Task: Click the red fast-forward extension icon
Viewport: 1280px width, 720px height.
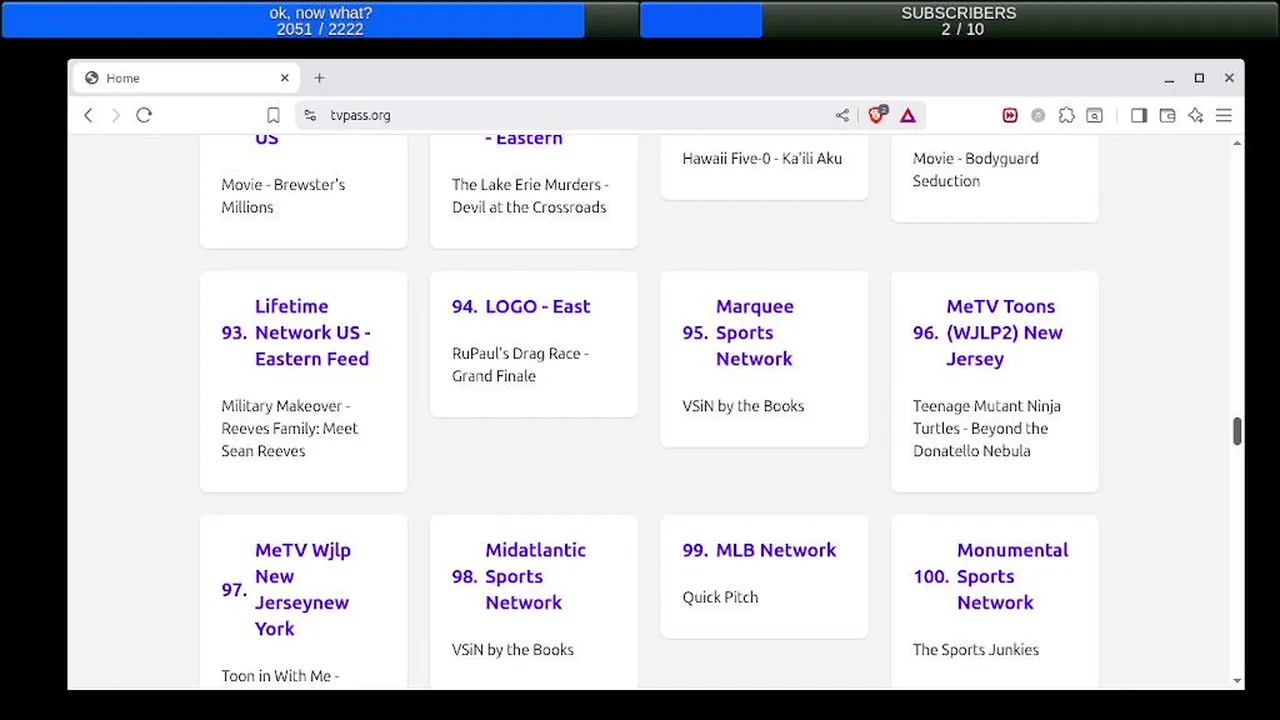Action: tap(1010, 115)
